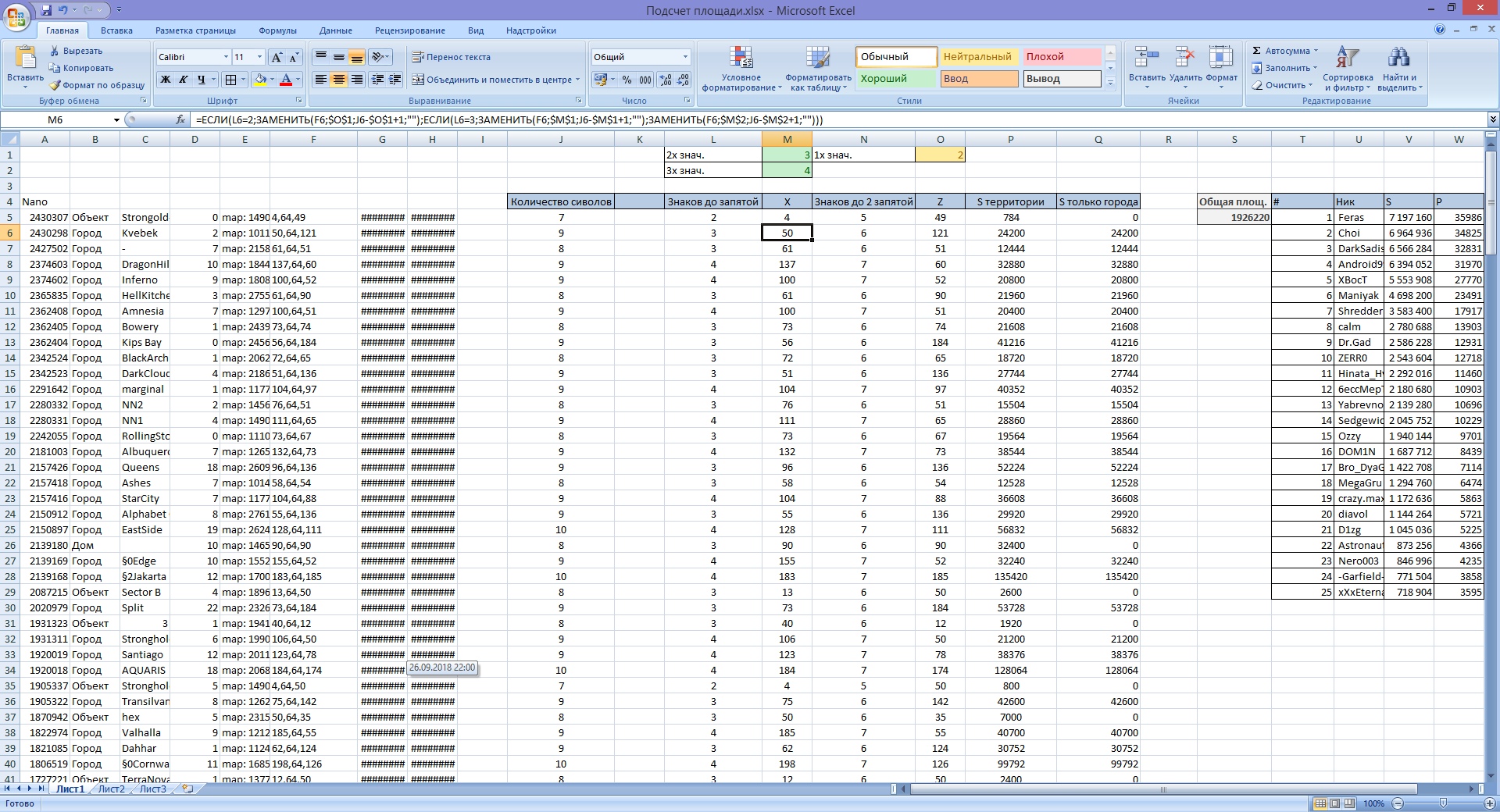Apply the Хороший cell style
The image size is (1500, 812).
(x=895, y=79)
